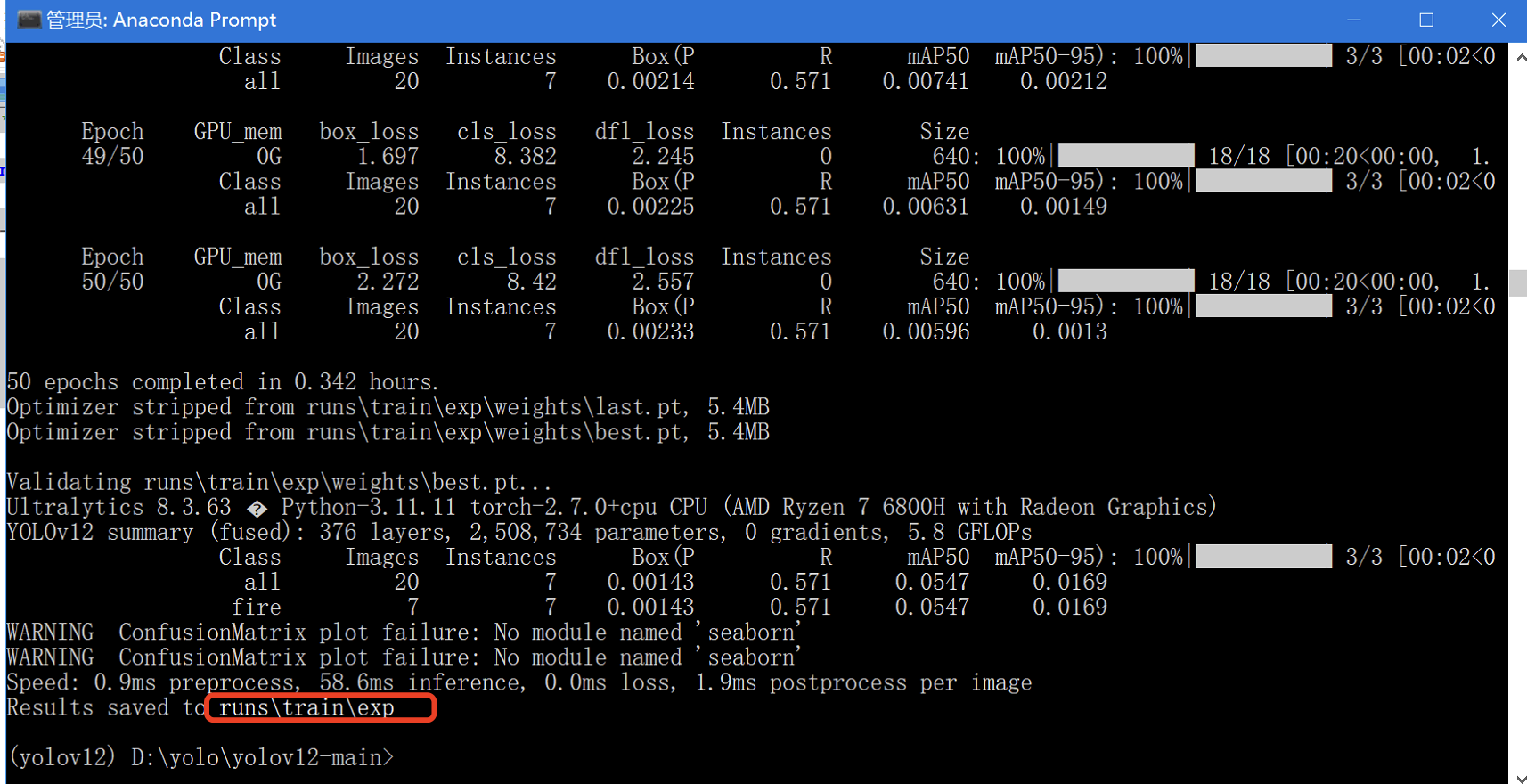Image resolution: width=1527 pixels, height=784 pixels.
Task: Click the epoch '49/50' value
Action: [x=112, y=157]
